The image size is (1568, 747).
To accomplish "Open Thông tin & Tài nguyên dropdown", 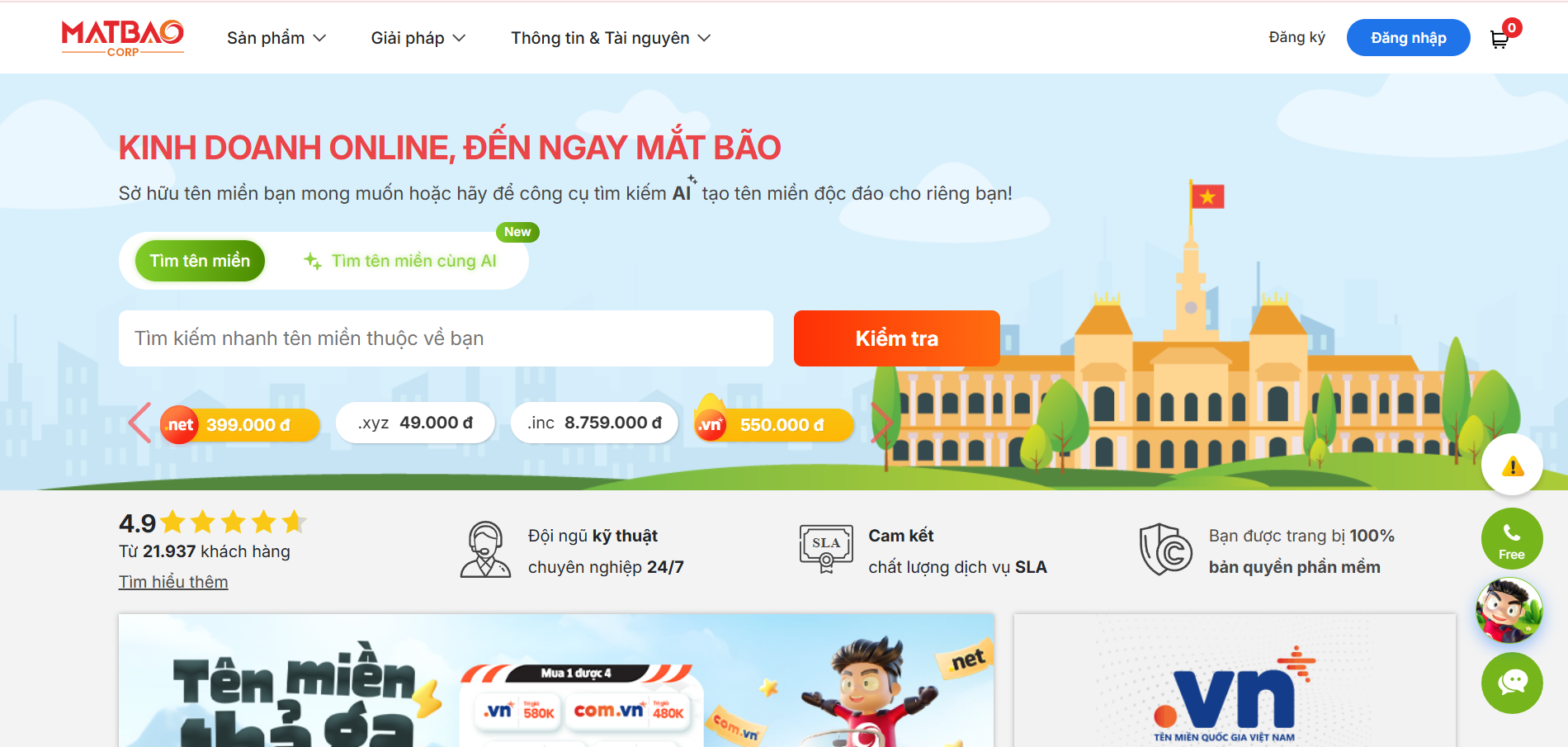I will click(x=610, y=38).
